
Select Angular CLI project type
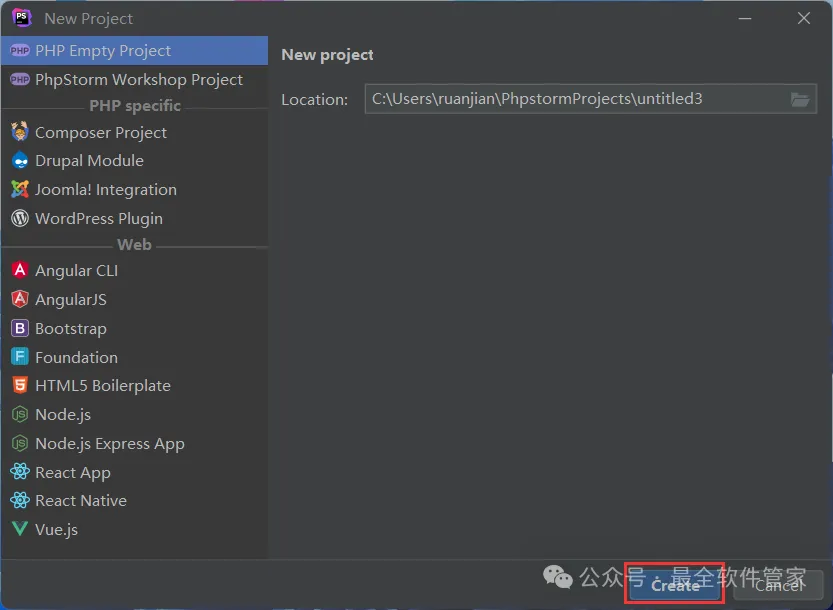pos(134,270)
